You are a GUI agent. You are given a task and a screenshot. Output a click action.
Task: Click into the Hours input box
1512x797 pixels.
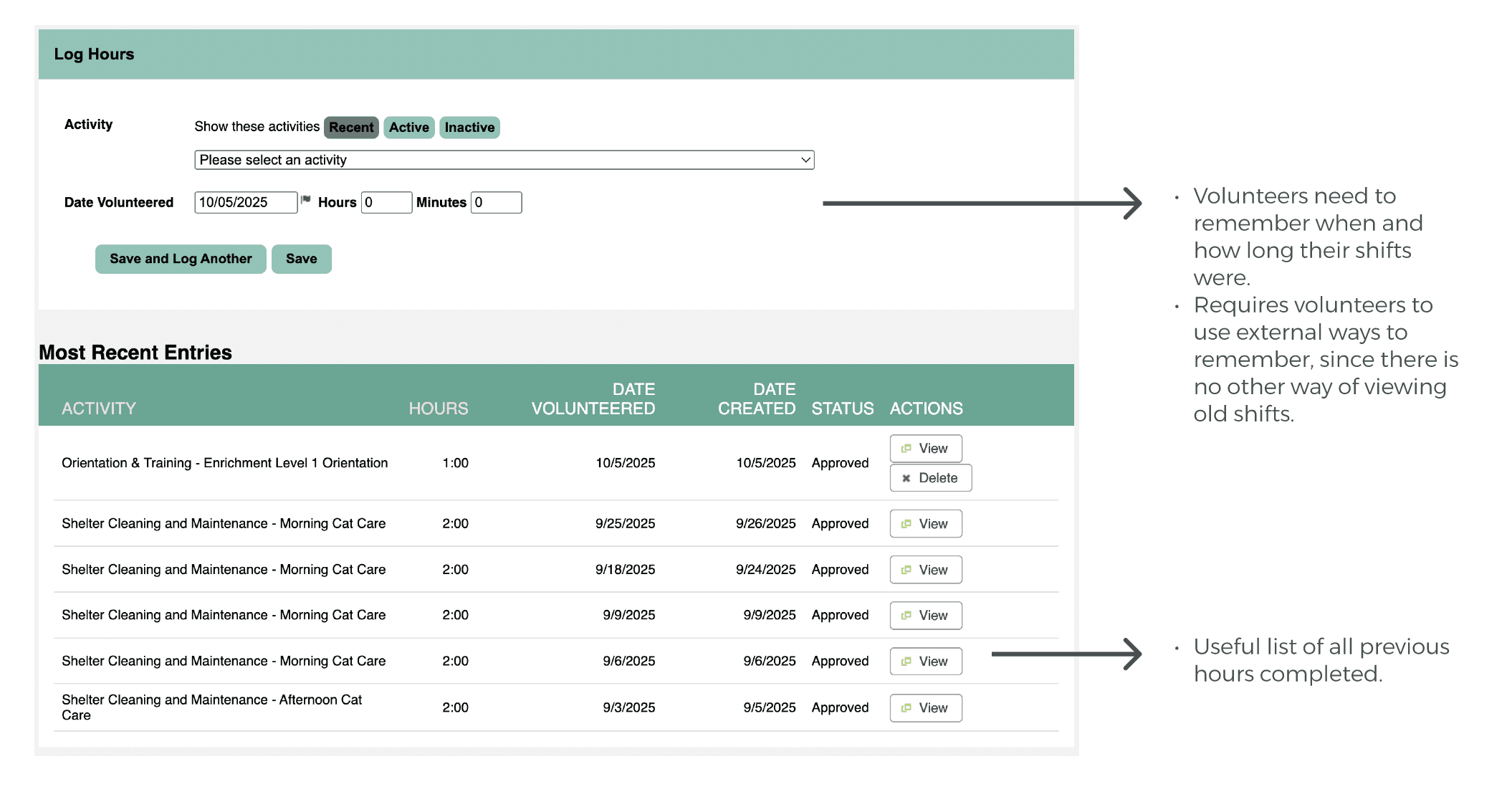[386, 203]
